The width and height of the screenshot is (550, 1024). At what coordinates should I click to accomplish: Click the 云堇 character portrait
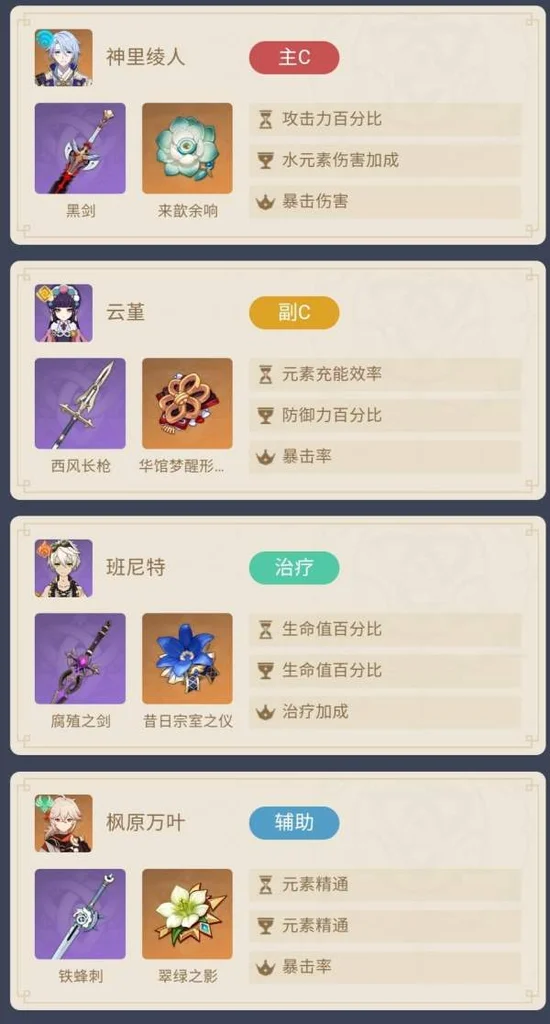pyautogui.click(x=63, y=313)
